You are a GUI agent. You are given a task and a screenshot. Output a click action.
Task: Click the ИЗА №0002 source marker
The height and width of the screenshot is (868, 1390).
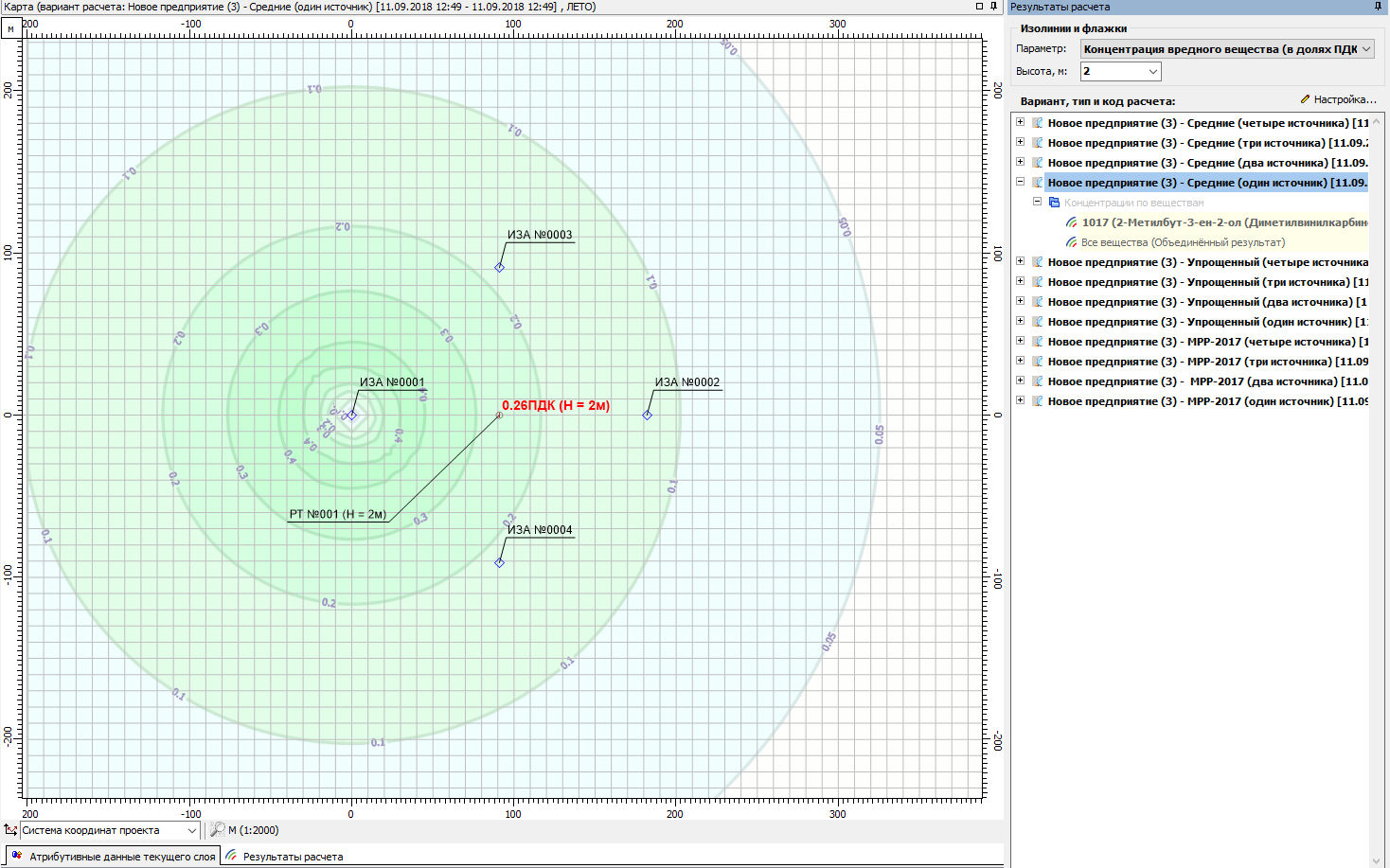tap(648, 415)
